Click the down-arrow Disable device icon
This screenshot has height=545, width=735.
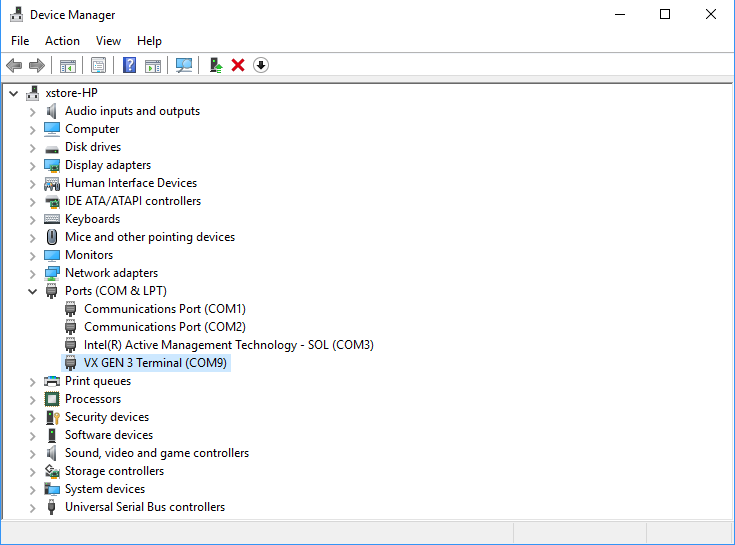click(261, 65)
